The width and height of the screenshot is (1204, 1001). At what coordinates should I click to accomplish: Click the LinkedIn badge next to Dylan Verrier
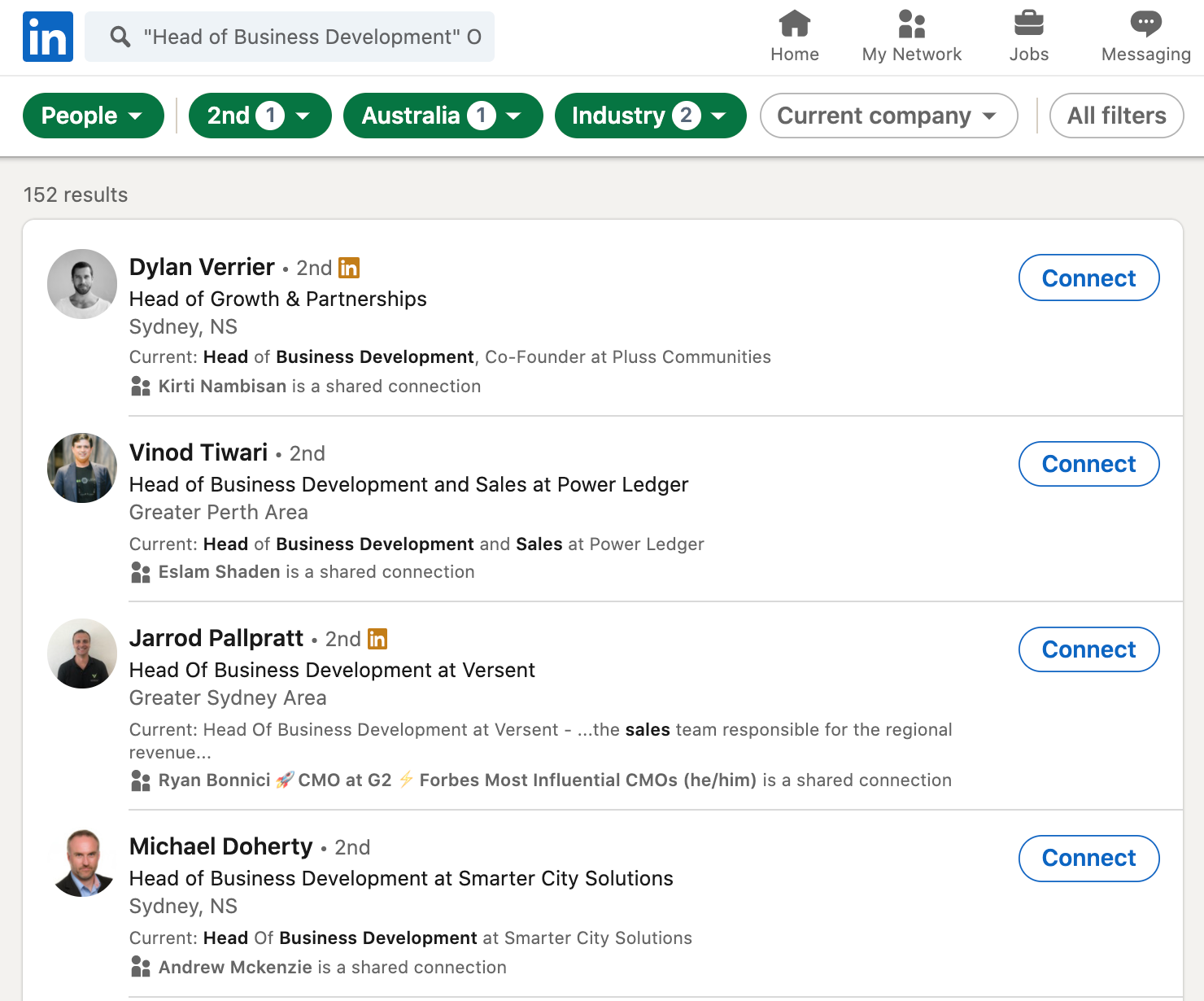tap(349, 268)
